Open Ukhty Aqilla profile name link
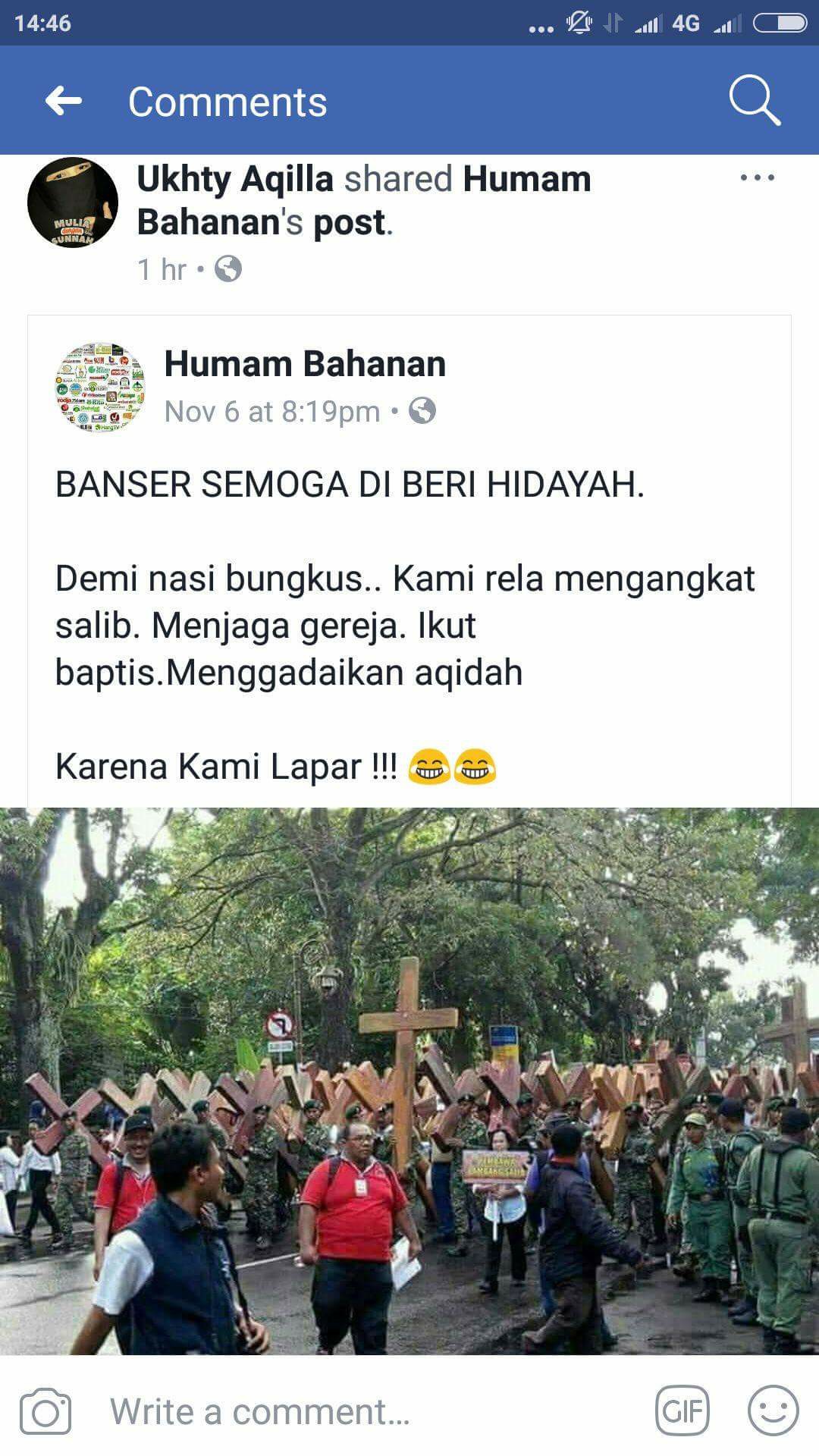The image size is (819, 1456). point(235,179)
